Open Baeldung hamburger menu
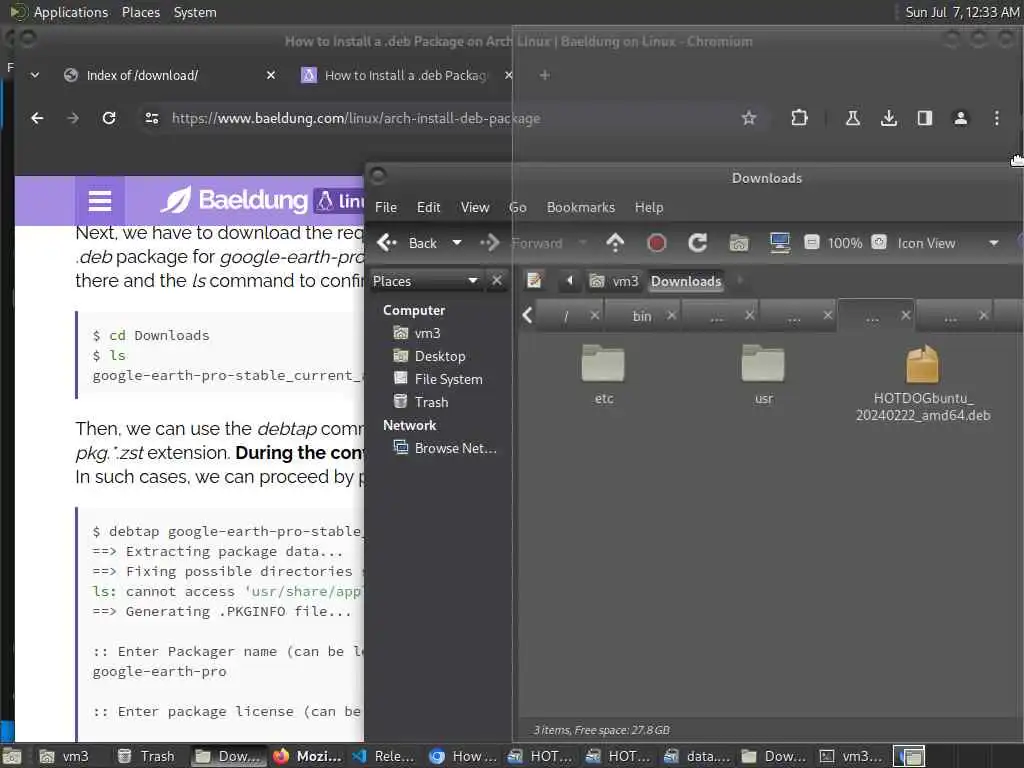 (100, 200)
